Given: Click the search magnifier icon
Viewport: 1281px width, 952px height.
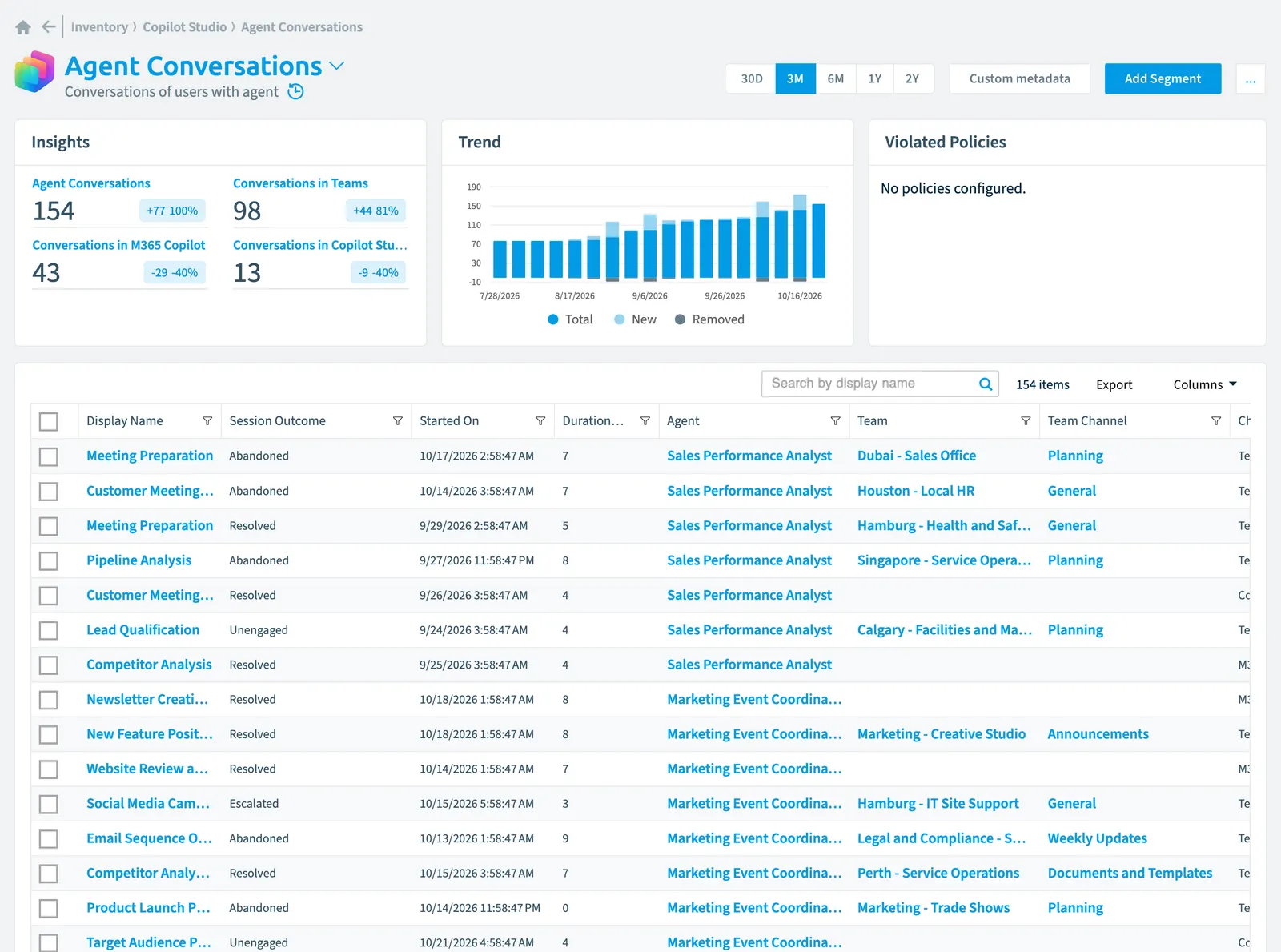Looking at the screenshot, I should [x=986, y=384].
